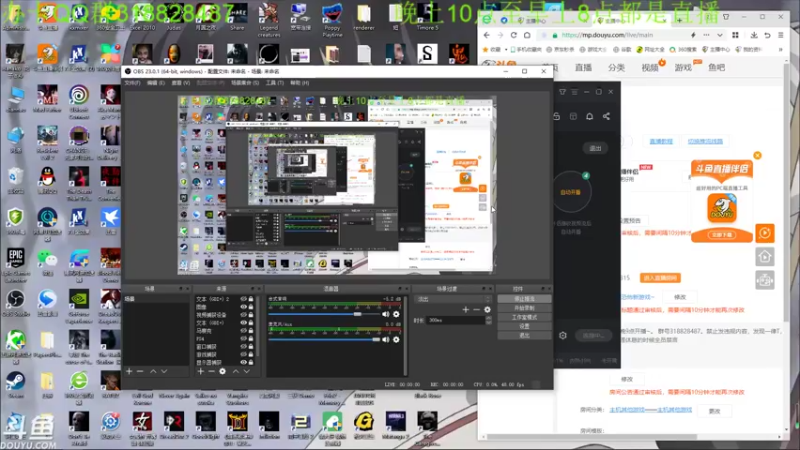Open browser extensions grid icon

point(735,35)
